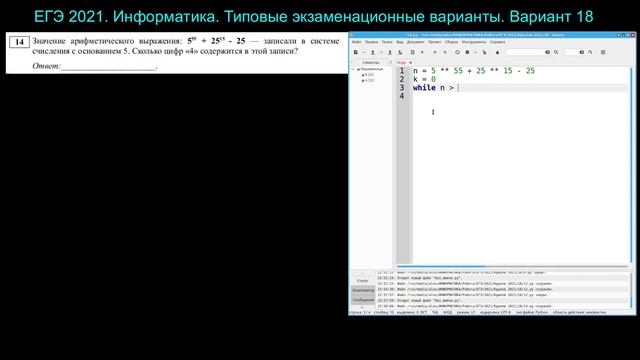This screenshot has height=360, width=640.
Task: Open the Правка menu
Action: [371, 42]
